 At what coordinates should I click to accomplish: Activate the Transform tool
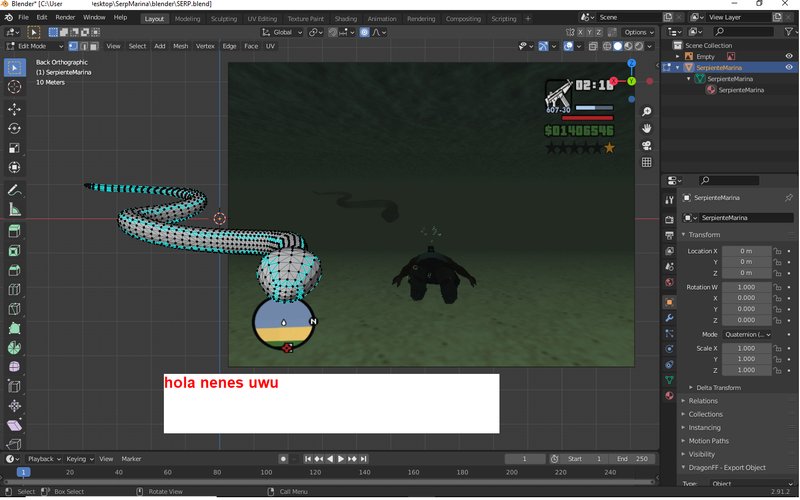14,167
